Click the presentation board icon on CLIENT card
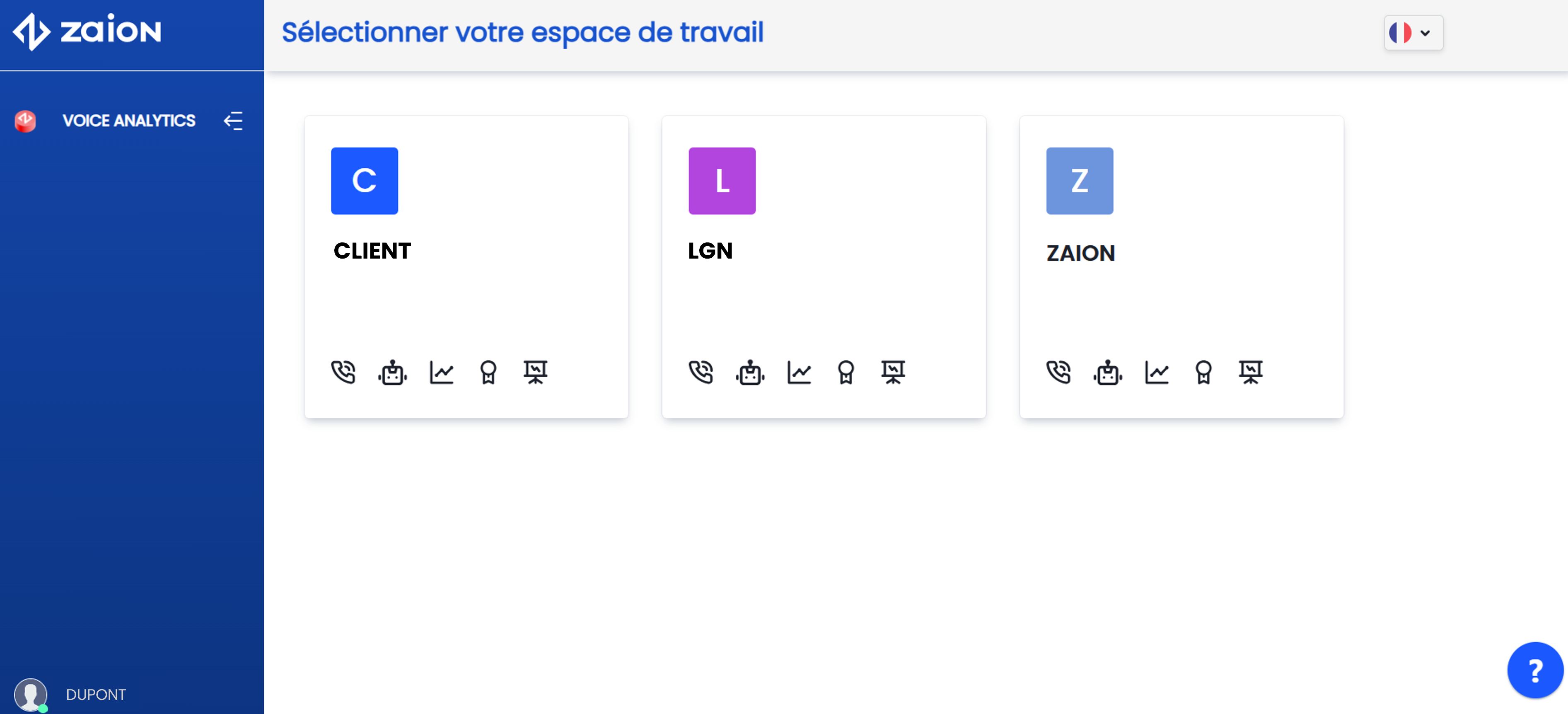 535,372
